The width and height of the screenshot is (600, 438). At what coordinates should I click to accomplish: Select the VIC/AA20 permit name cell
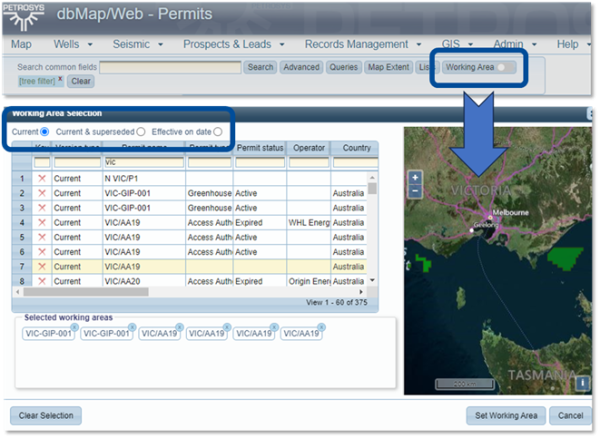click(144, 281)
